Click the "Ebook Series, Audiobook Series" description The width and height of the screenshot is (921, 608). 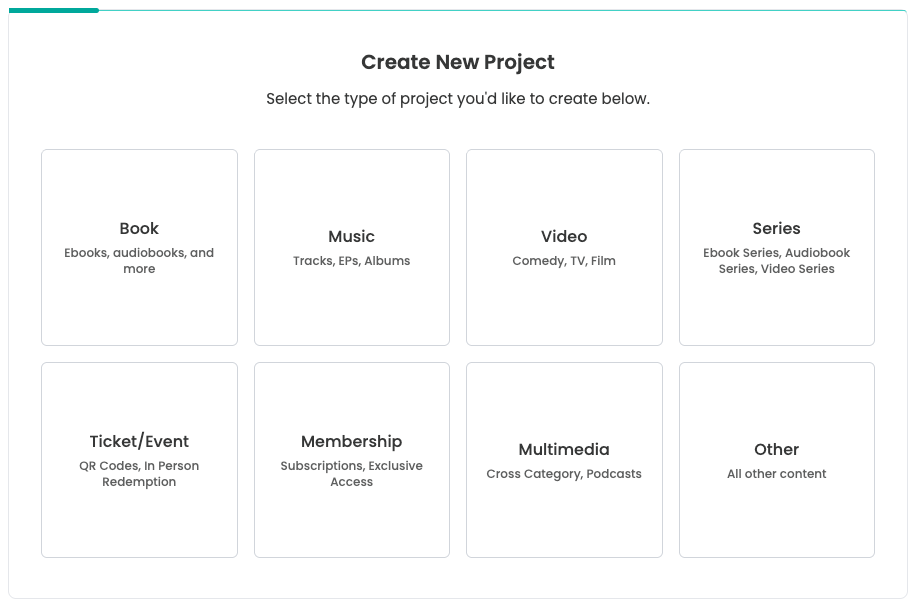click(776, 260)
